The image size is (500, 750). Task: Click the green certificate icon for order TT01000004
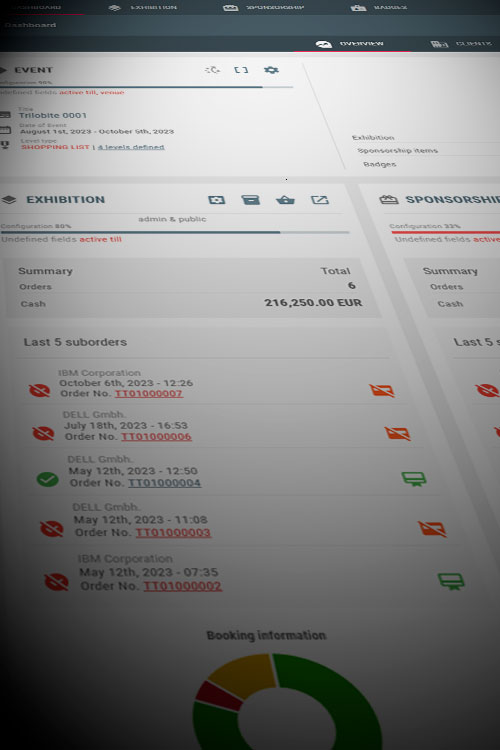pos(414,479)
